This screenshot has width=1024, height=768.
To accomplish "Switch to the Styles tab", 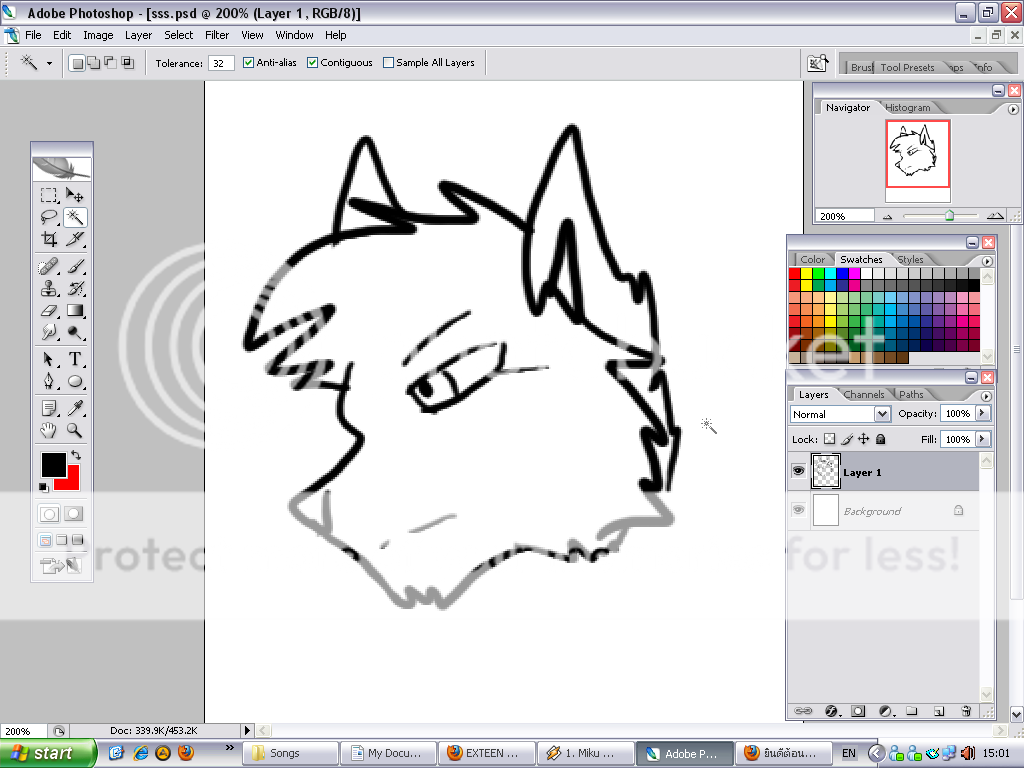I will (x=910, y=259).
